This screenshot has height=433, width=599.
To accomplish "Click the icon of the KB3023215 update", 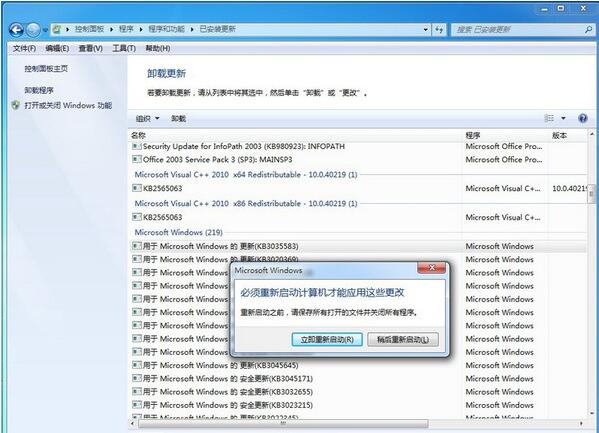I will (137, 405).
